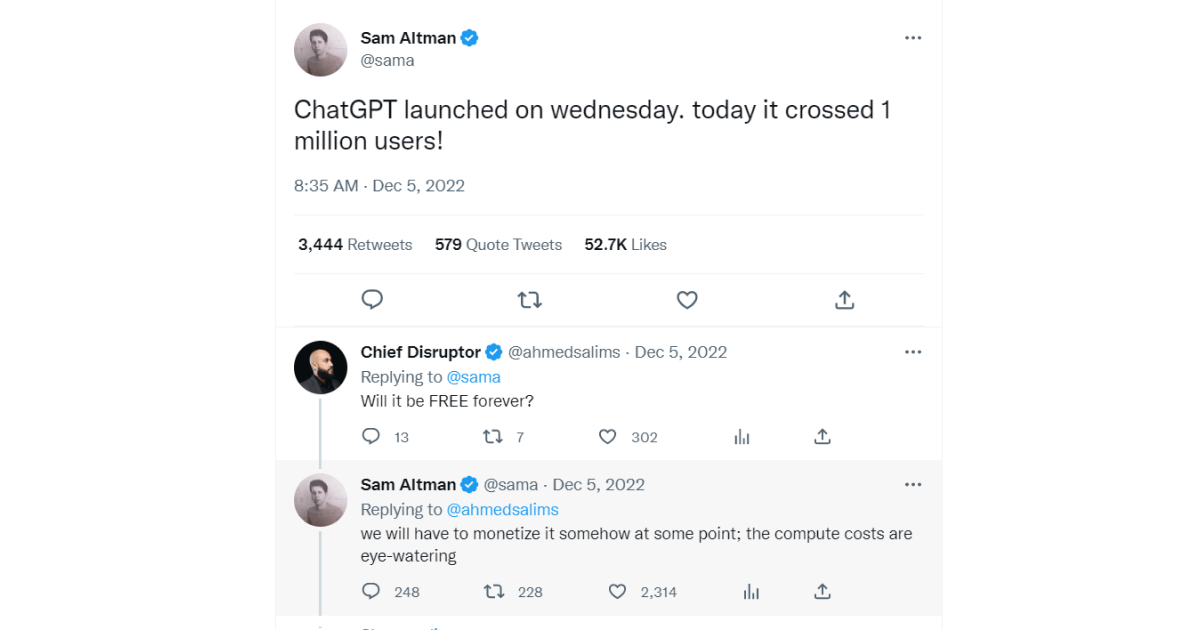Share the main tweet via upload icon
1200x630 pixels.
[x=844, y=299]
